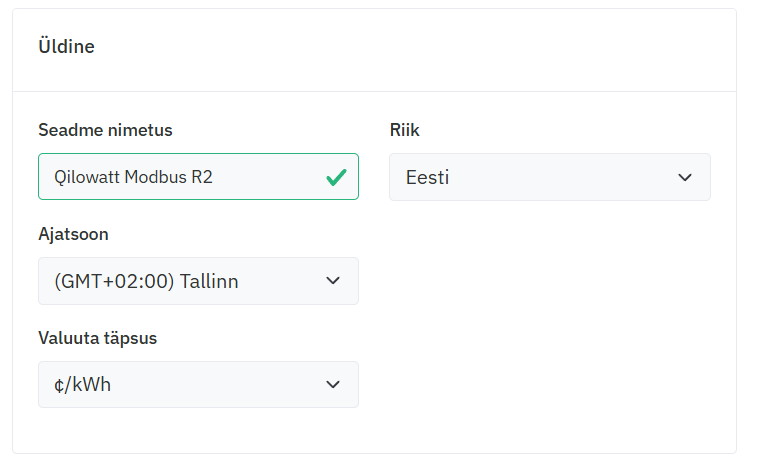The width and height of the screenshot is (766, 466).
Task: Click the 'Ajatsoon' field label
Action: tap(73, 234)
